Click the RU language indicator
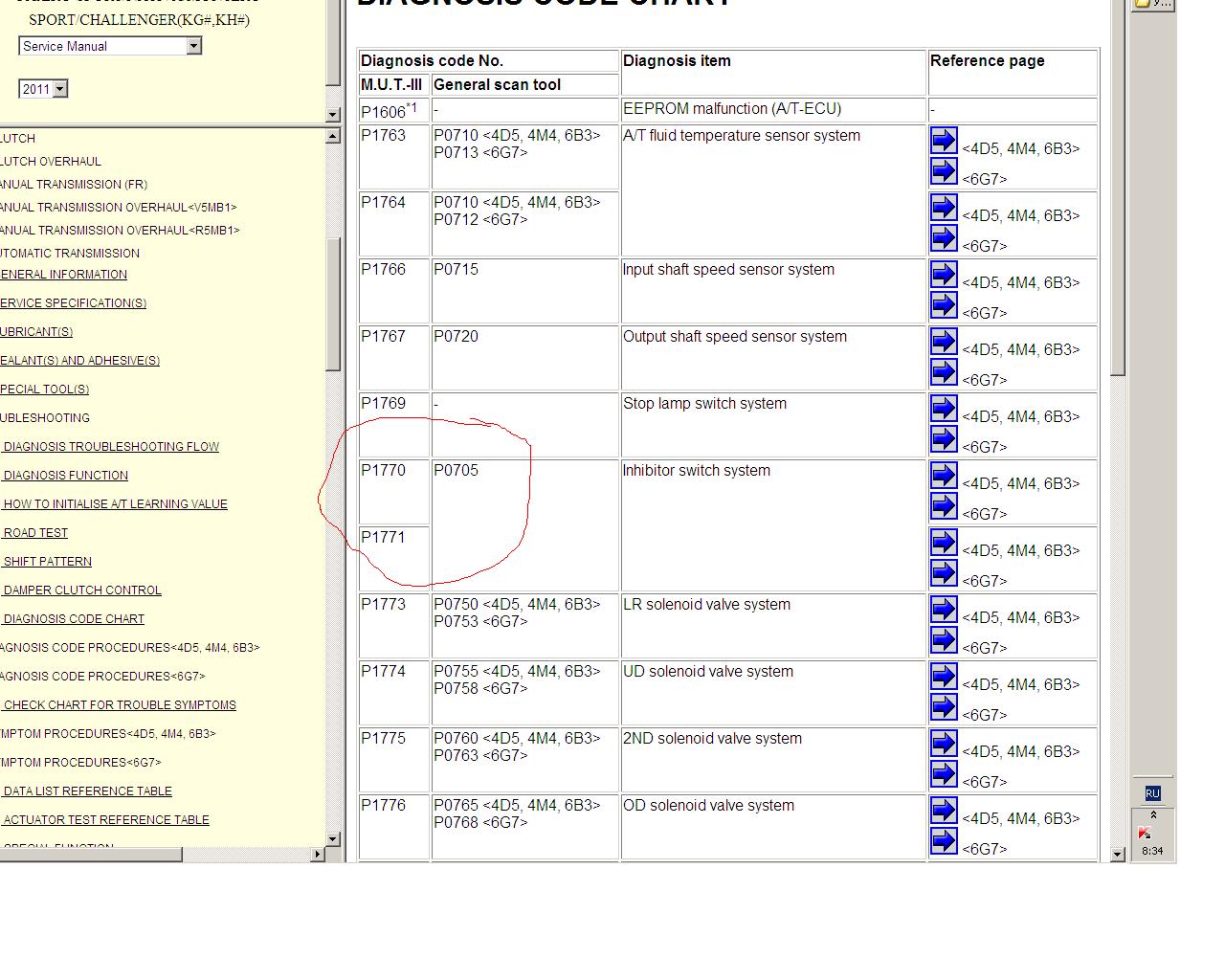Image resolution: width=1225 pixels, height=980 pixels. pyautogui.click(x=1152, y=793)
